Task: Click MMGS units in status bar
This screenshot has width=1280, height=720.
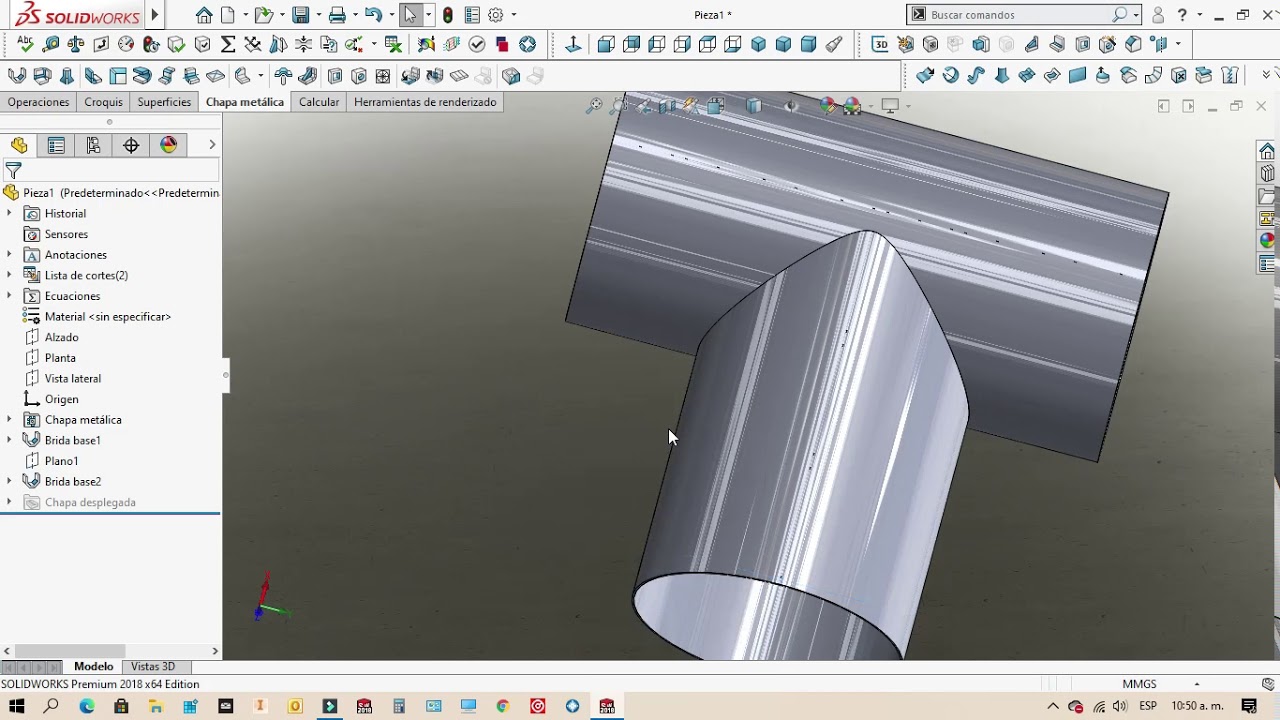Action: [1139, 685]
